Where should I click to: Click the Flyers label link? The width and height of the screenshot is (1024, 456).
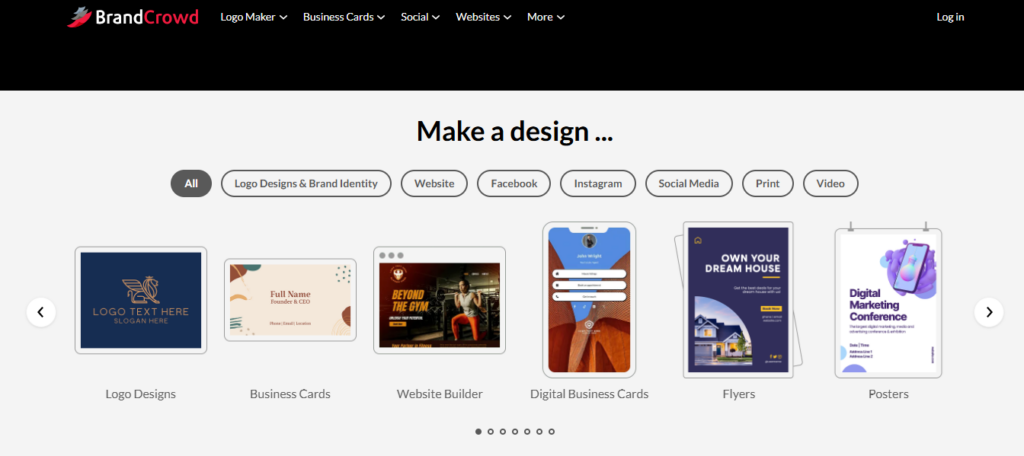tap(738, 394)
